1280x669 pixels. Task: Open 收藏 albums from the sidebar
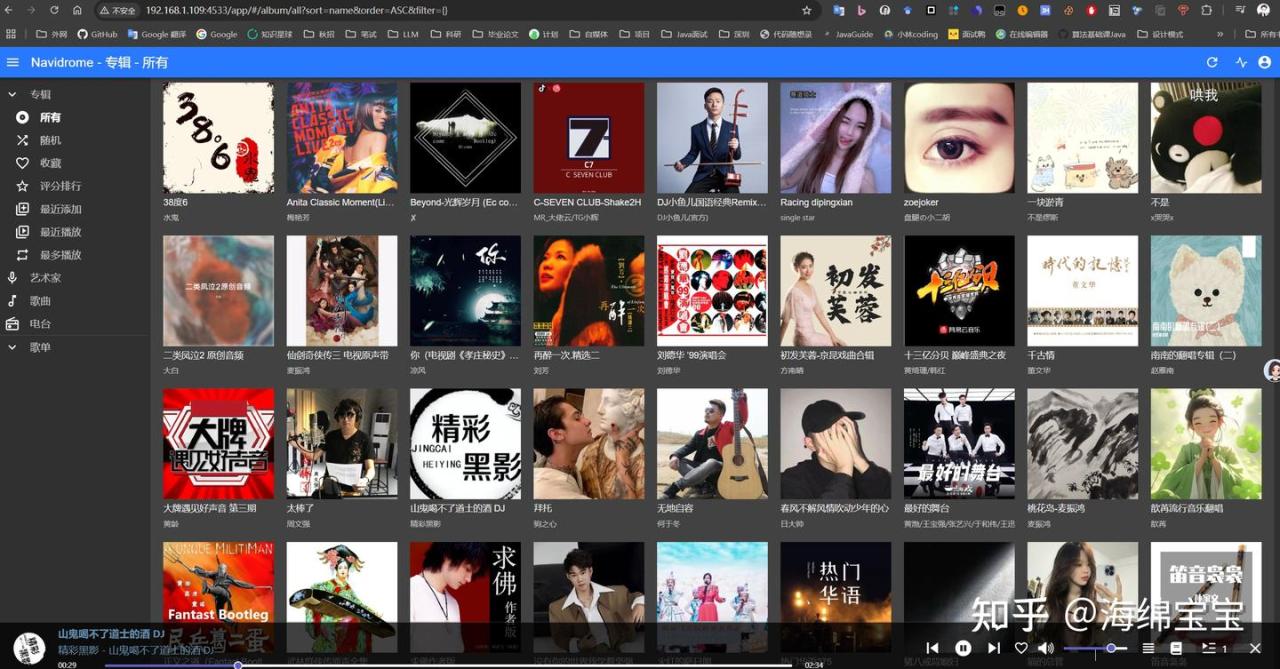(x=75, y=163)
